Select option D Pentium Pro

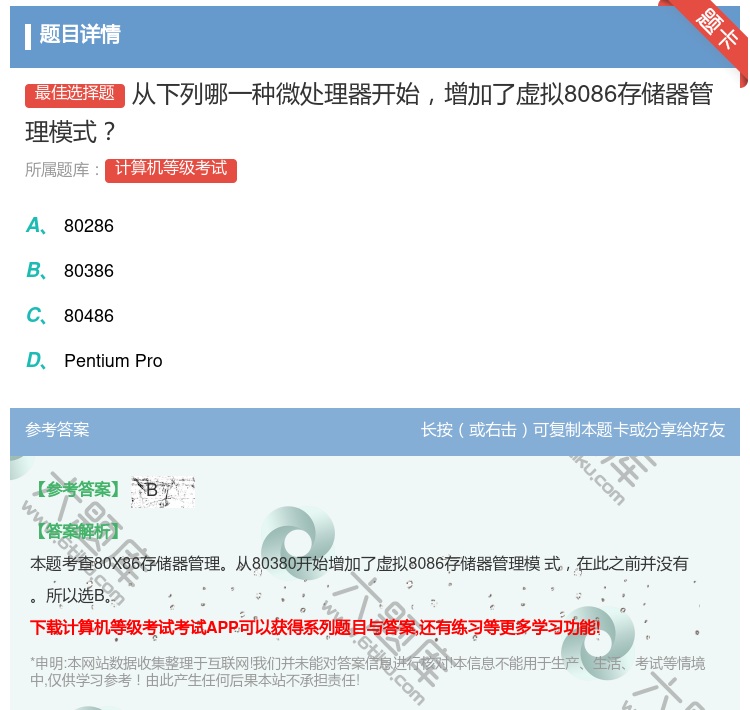click(94, 360)
